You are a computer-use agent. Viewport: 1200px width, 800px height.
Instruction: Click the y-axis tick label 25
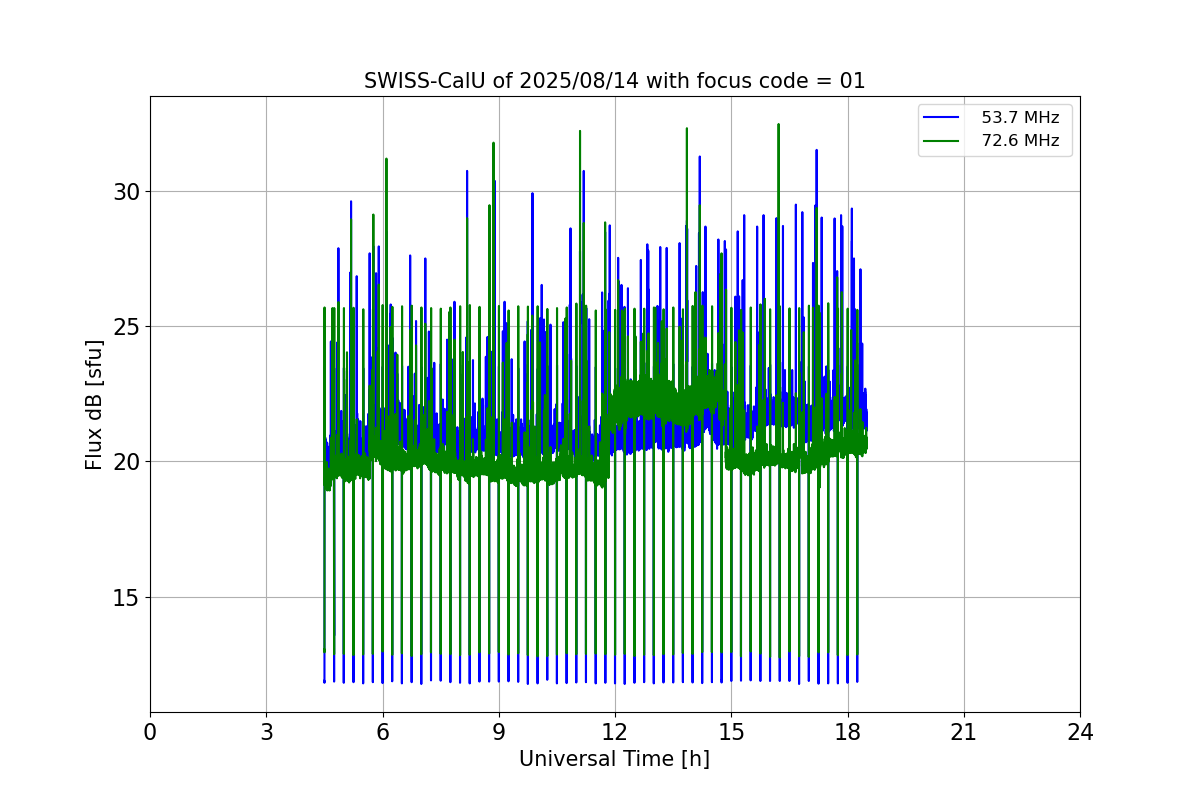(x=126, y=327)
